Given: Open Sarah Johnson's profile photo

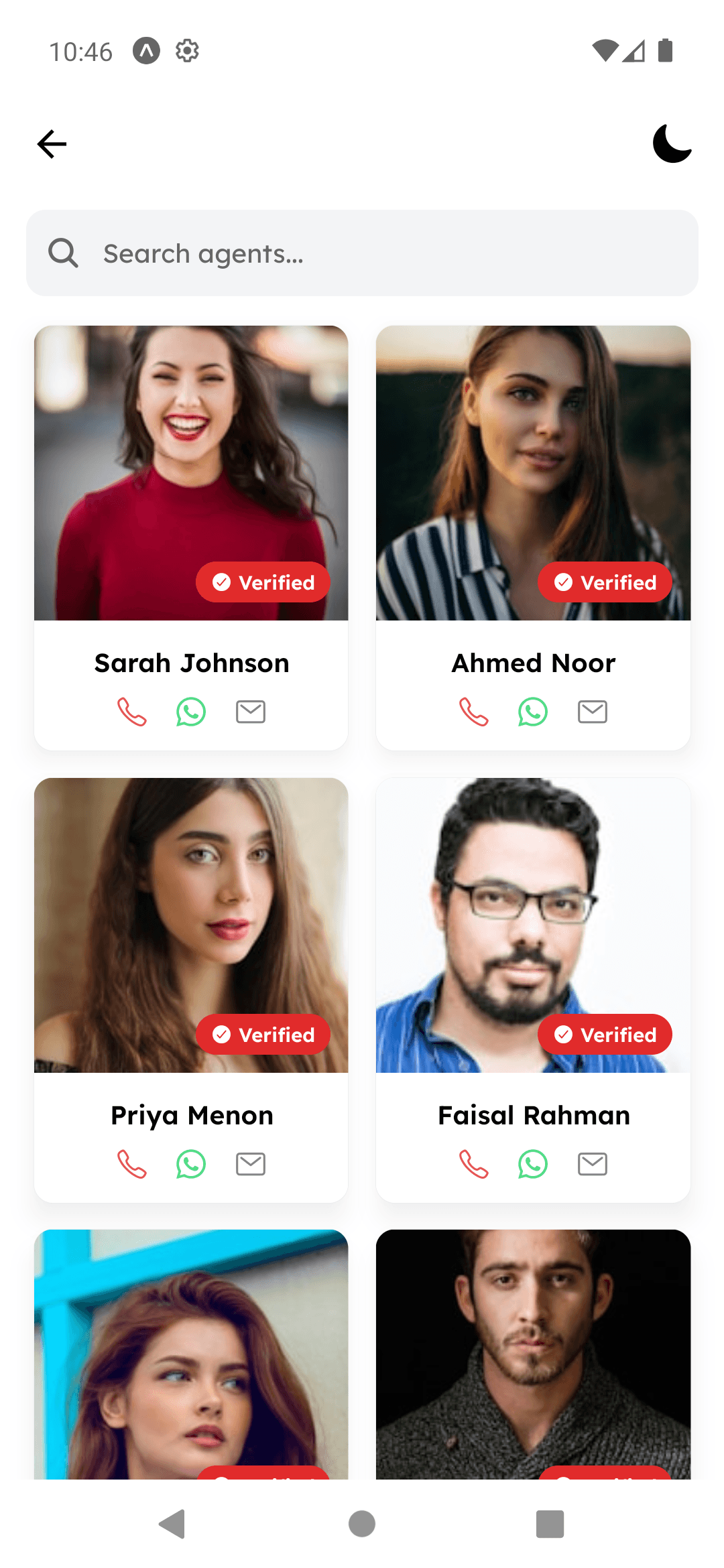Looking at the screenshot, I should click(191, 473).
